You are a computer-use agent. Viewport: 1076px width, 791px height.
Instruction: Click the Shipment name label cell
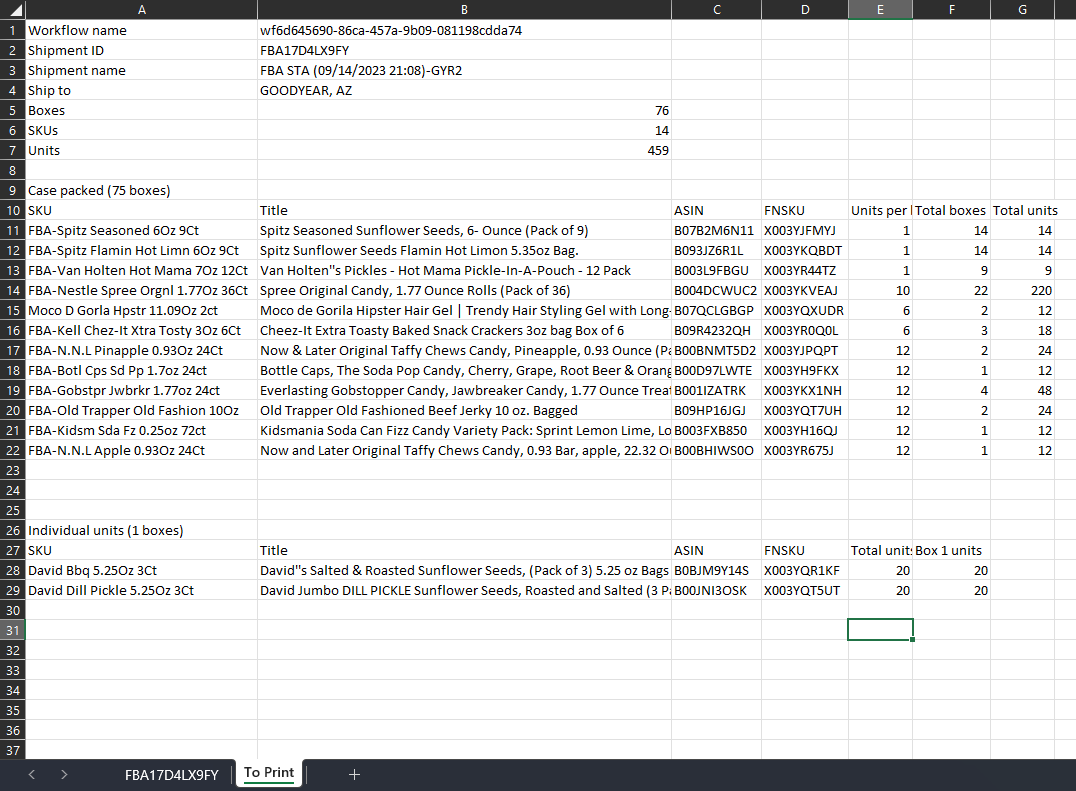click(x=141, y=70)
